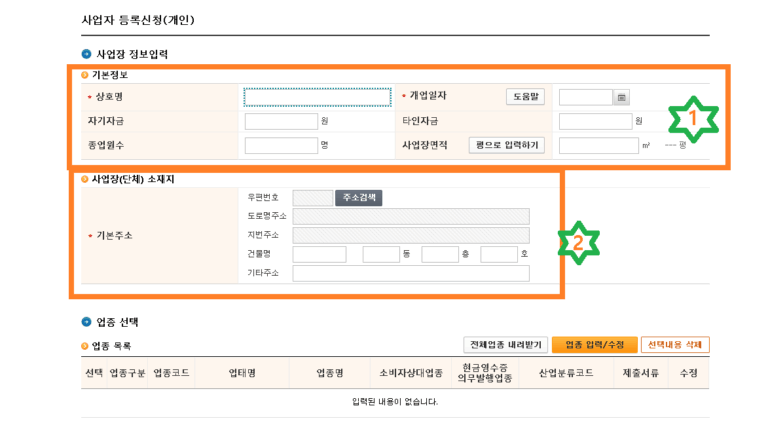Click the 자기자금 input field
Viewport: 768px width, 425px height.
281,121
